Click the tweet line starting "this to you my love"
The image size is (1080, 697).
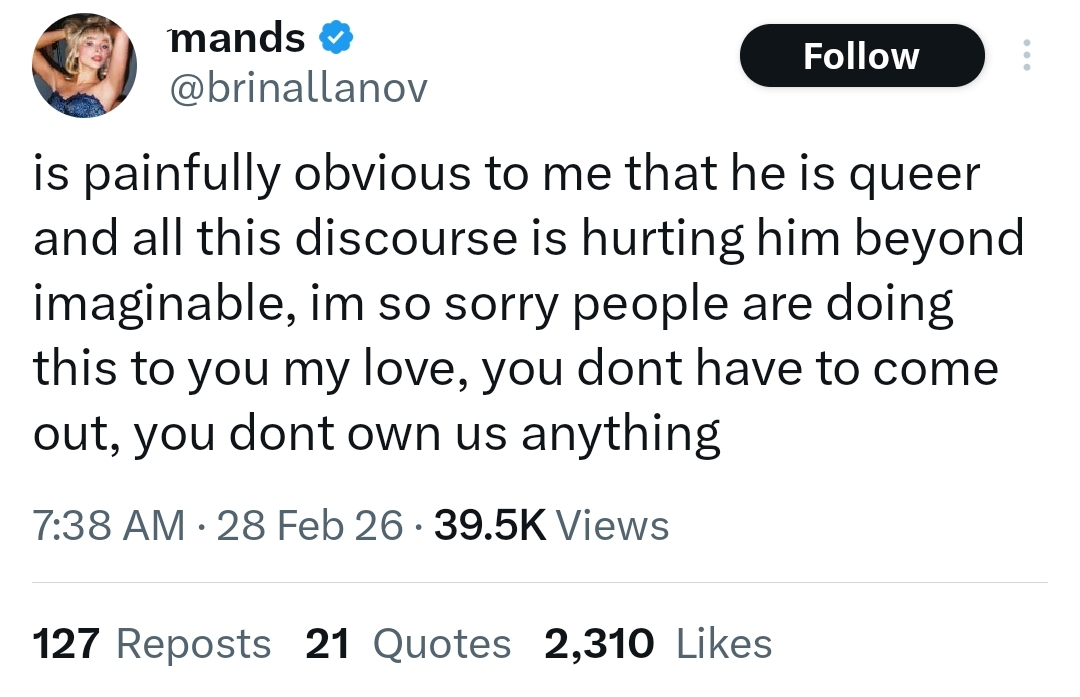pos(516,370)
